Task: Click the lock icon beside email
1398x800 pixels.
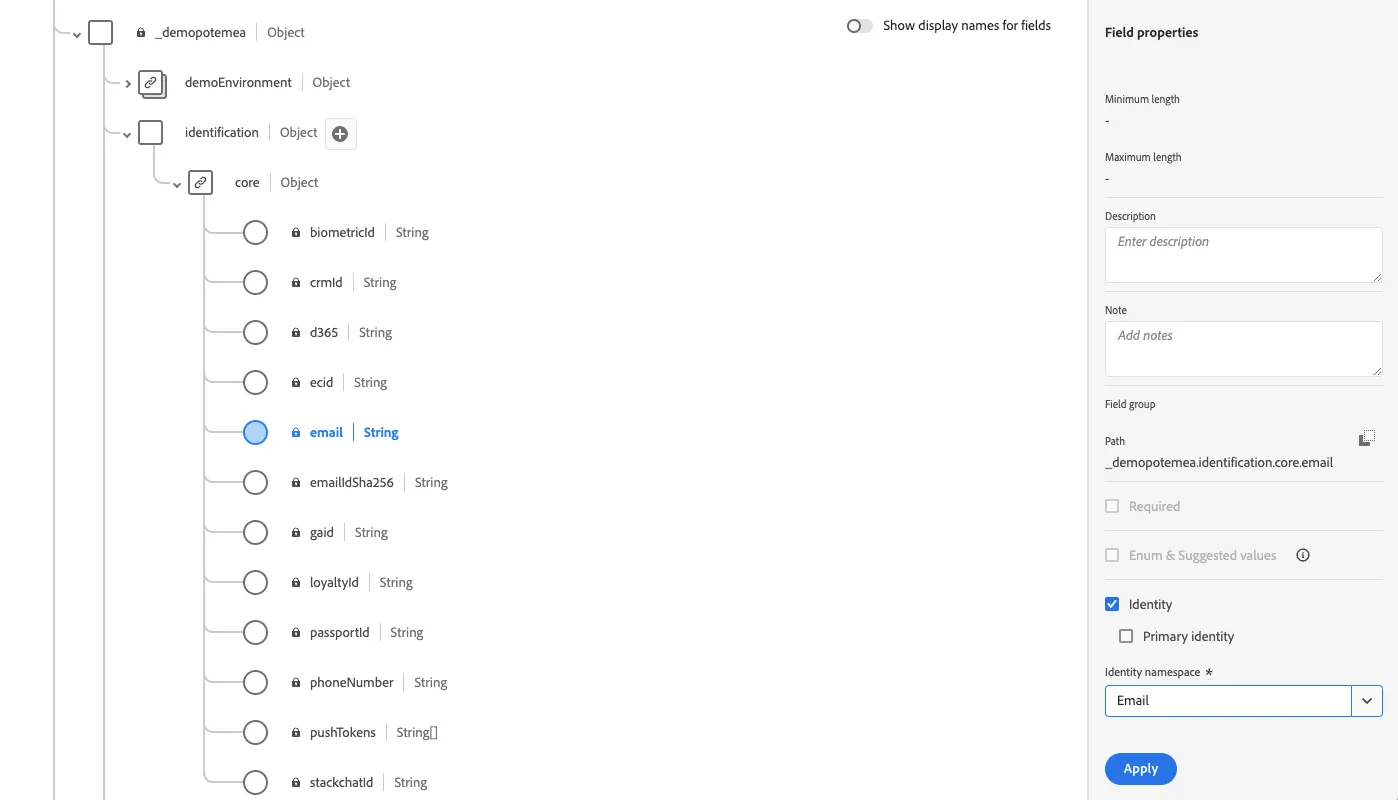Action: coord(296,433)
